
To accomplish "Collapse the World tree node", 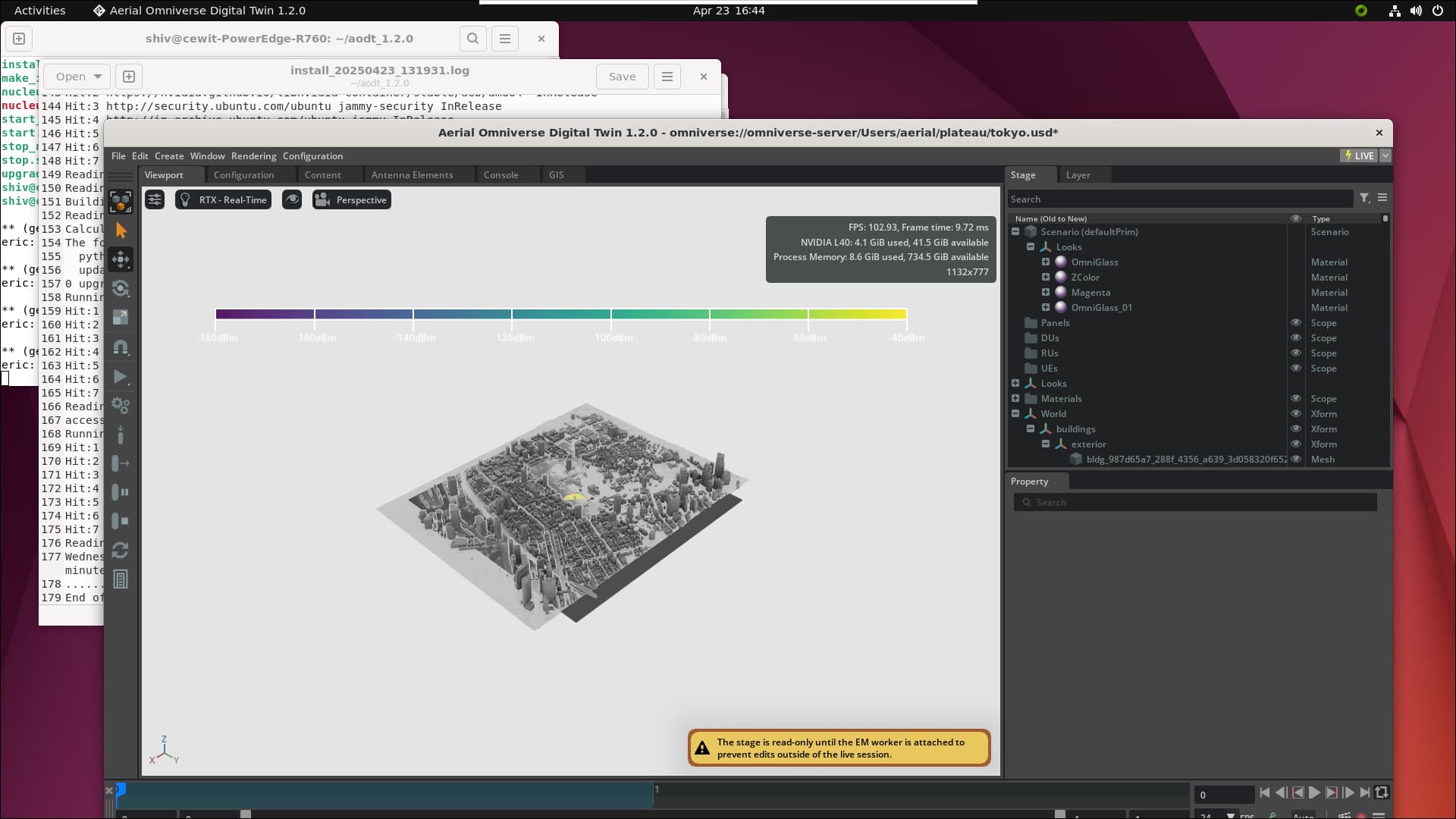I will click(x=1015, y=414).
